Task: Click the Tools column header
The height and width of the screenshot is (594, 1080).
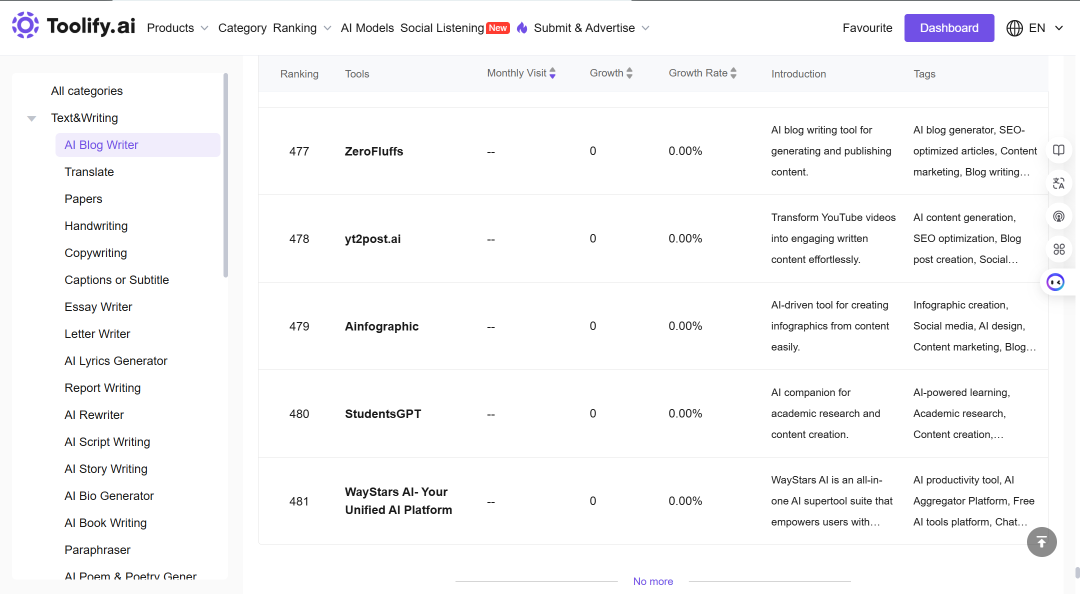Action: coord(357,74)
